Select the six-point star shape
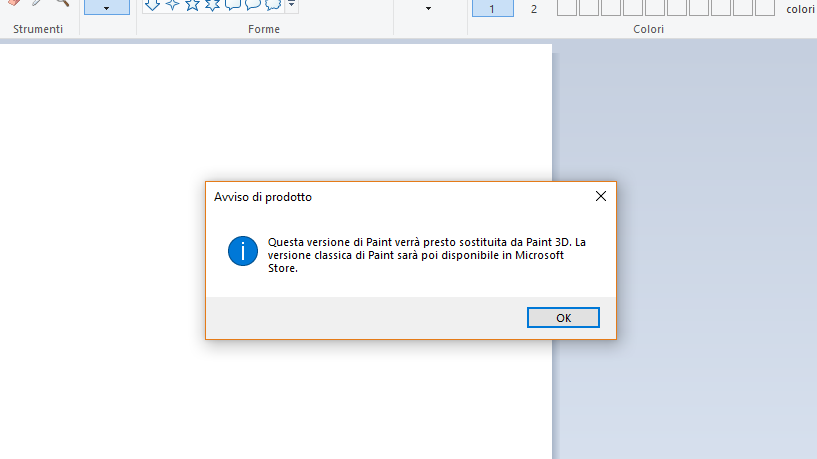Image resolution: width=817 pixels, height=459 pixels. pos(212,5)
